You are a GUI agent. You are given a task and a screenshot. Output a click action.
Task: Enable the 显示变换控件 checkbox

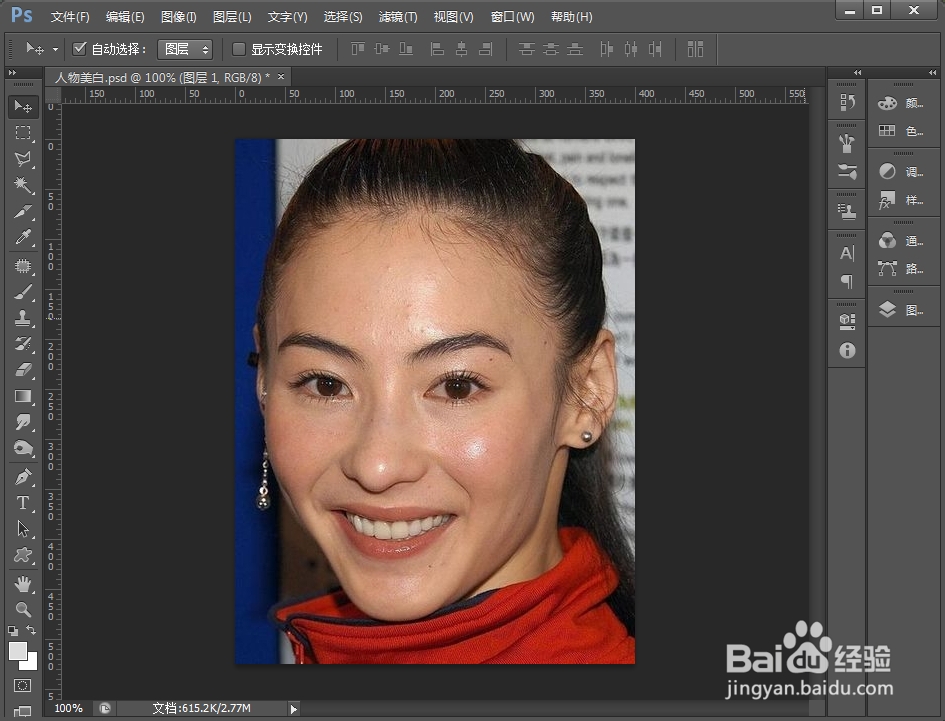(x=239, y=49)
